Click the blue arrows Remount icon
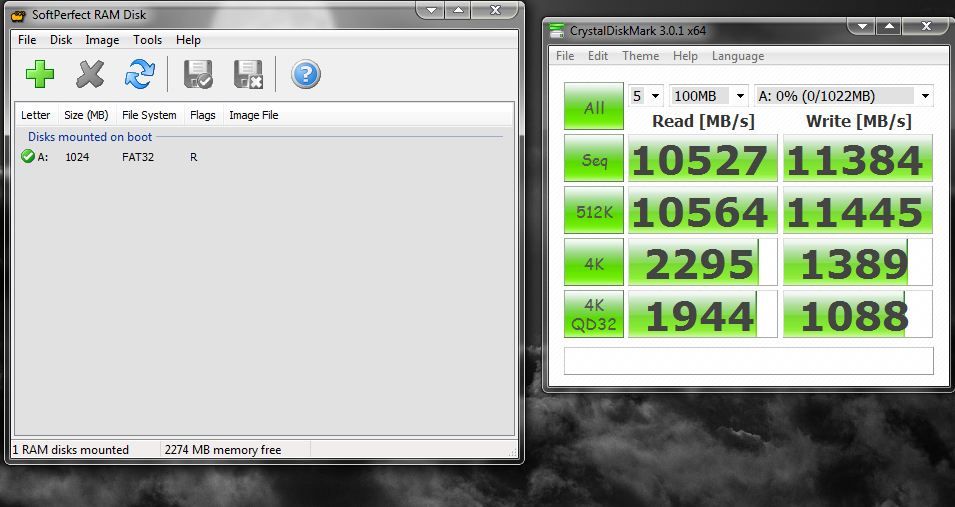The width and height of the screenshot is (955, 507). [x=140, y=74]
